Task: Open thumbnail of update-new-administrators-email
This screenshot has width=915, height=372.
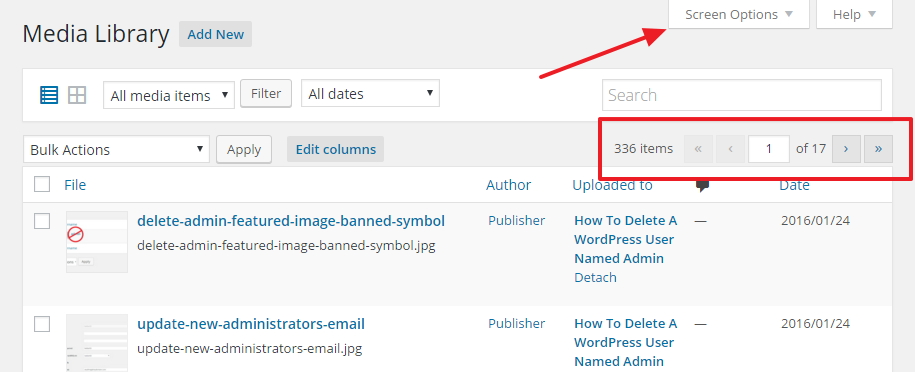Action: [x=97, y=343]
